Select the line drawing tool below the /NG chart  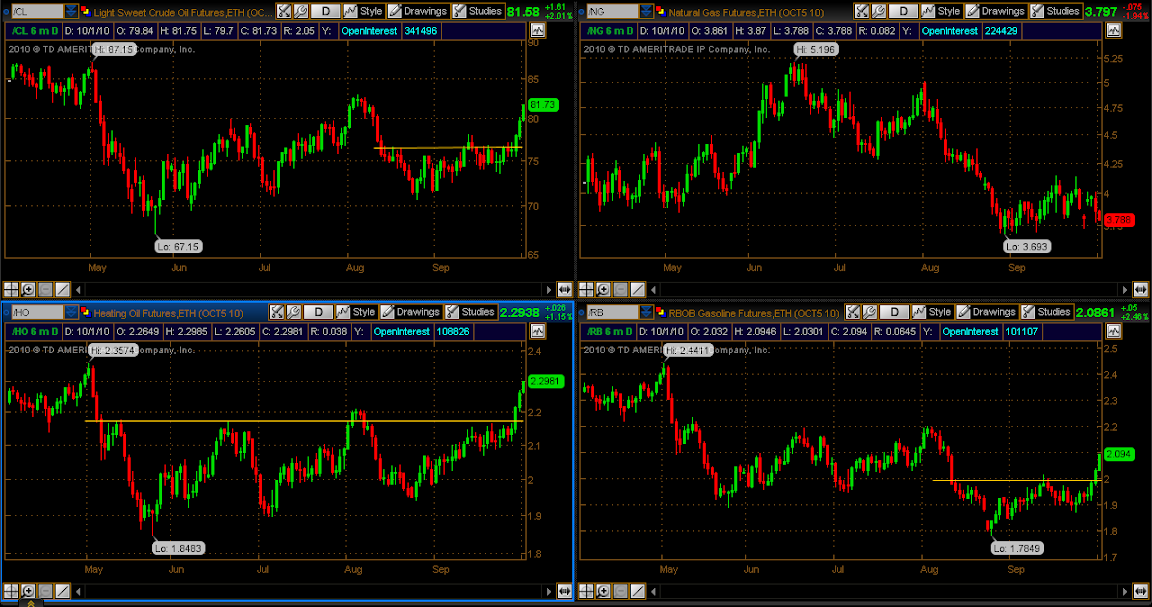(638, 290)
